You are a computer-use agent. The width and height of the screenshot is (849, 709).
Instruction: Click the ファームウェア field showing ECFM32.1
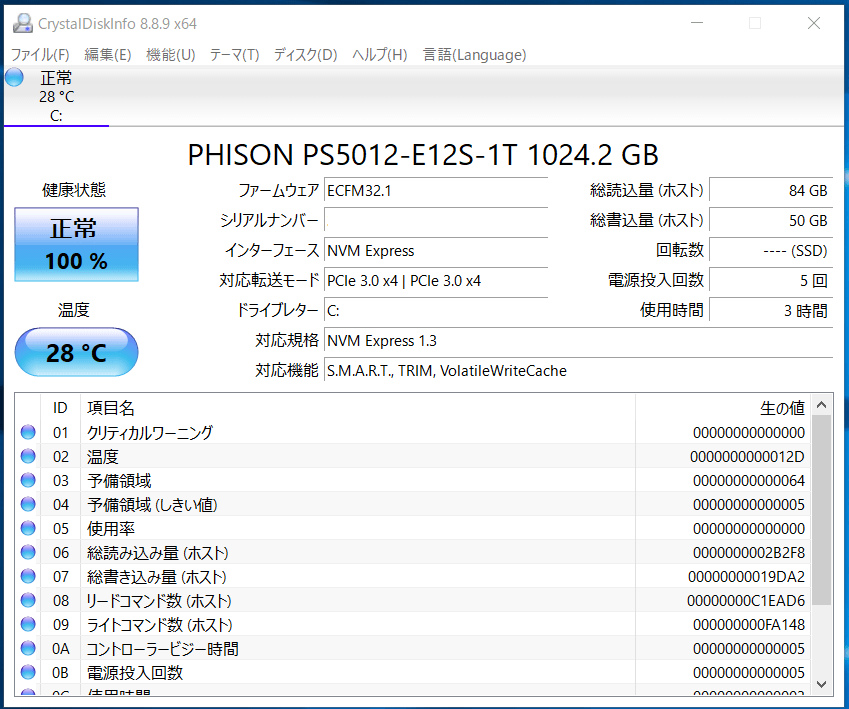click(436, 191)
